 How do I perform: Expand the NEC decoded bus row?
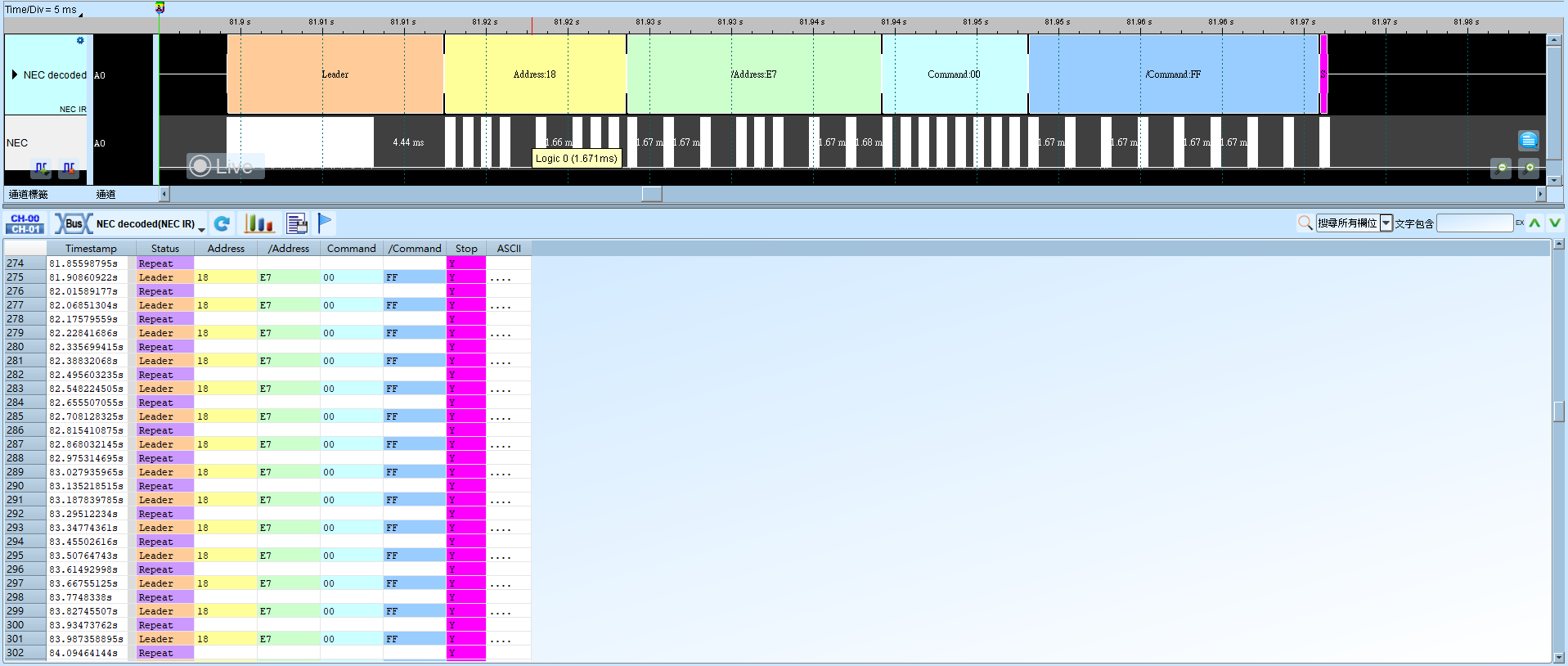pos(15,74)
